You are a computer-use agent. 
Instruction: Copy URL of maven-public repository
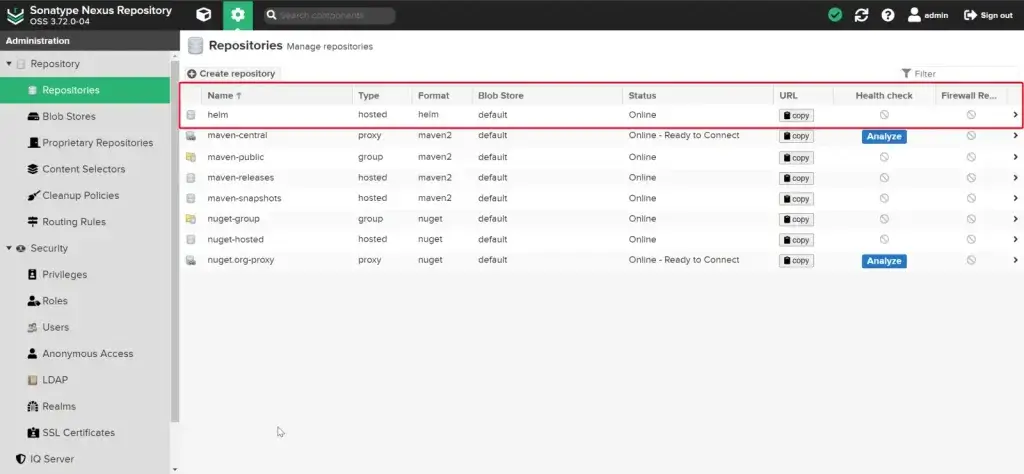point(796,157)
